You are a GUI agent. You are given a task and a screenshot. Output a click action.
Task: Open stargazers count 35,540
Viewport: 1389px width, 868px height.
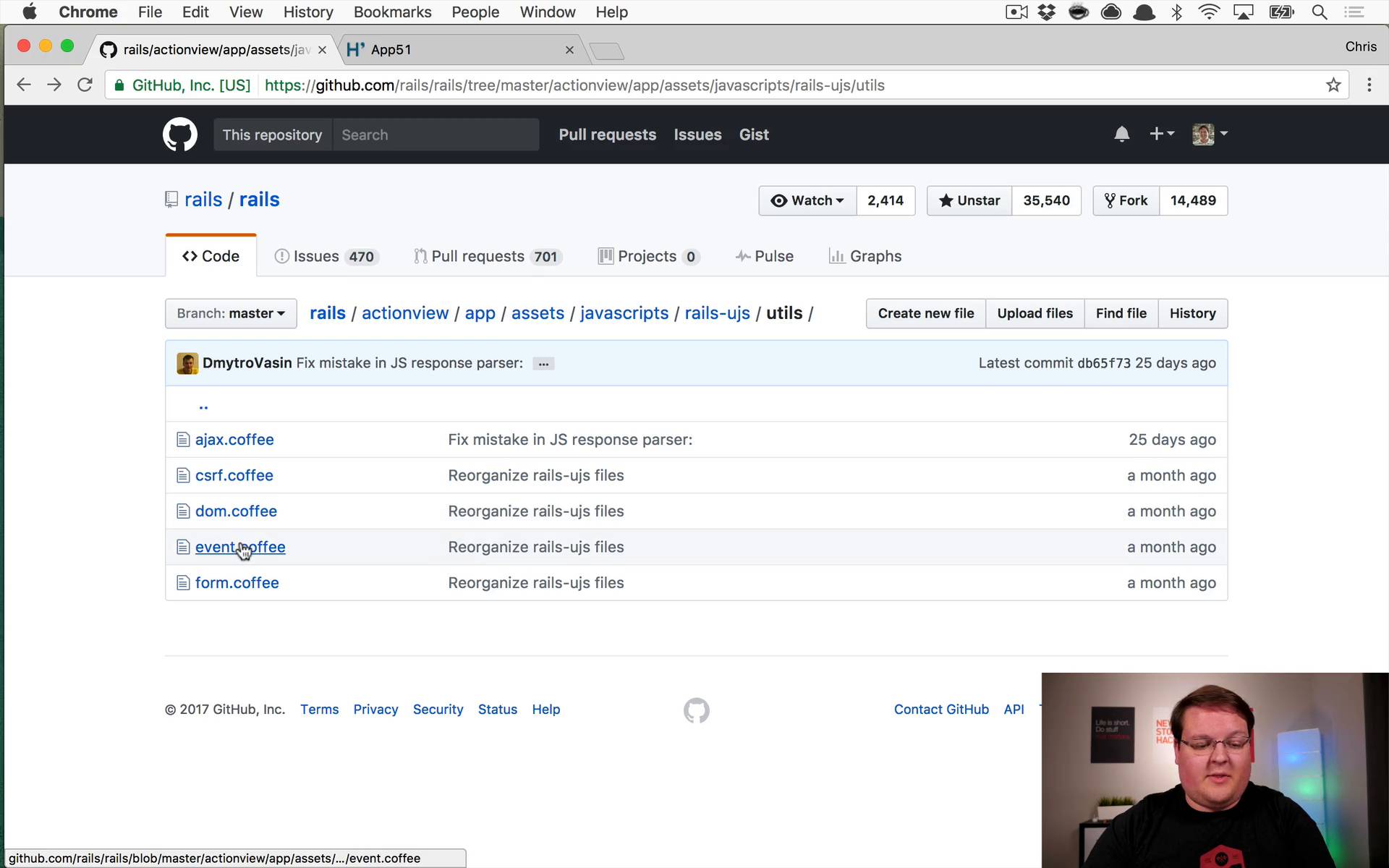tap(1046, 201)
